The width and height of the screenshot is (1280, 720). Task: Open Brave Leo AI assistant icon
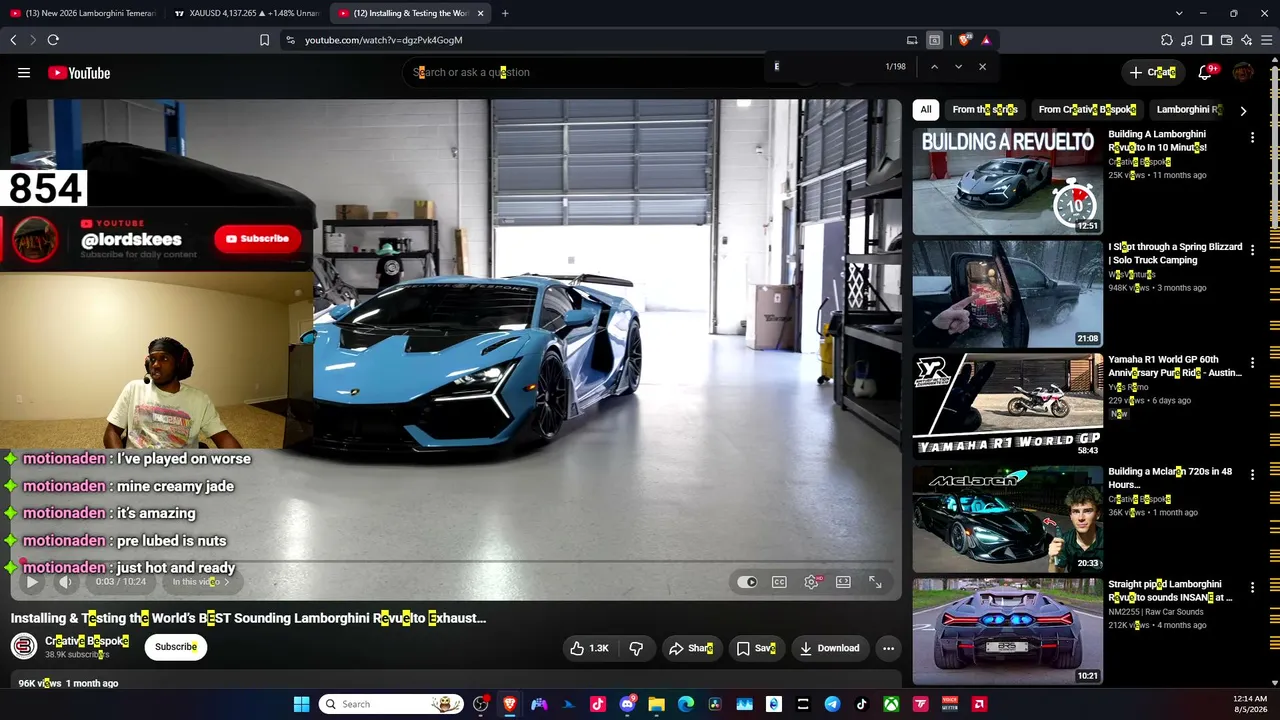tap(1247, 40)
